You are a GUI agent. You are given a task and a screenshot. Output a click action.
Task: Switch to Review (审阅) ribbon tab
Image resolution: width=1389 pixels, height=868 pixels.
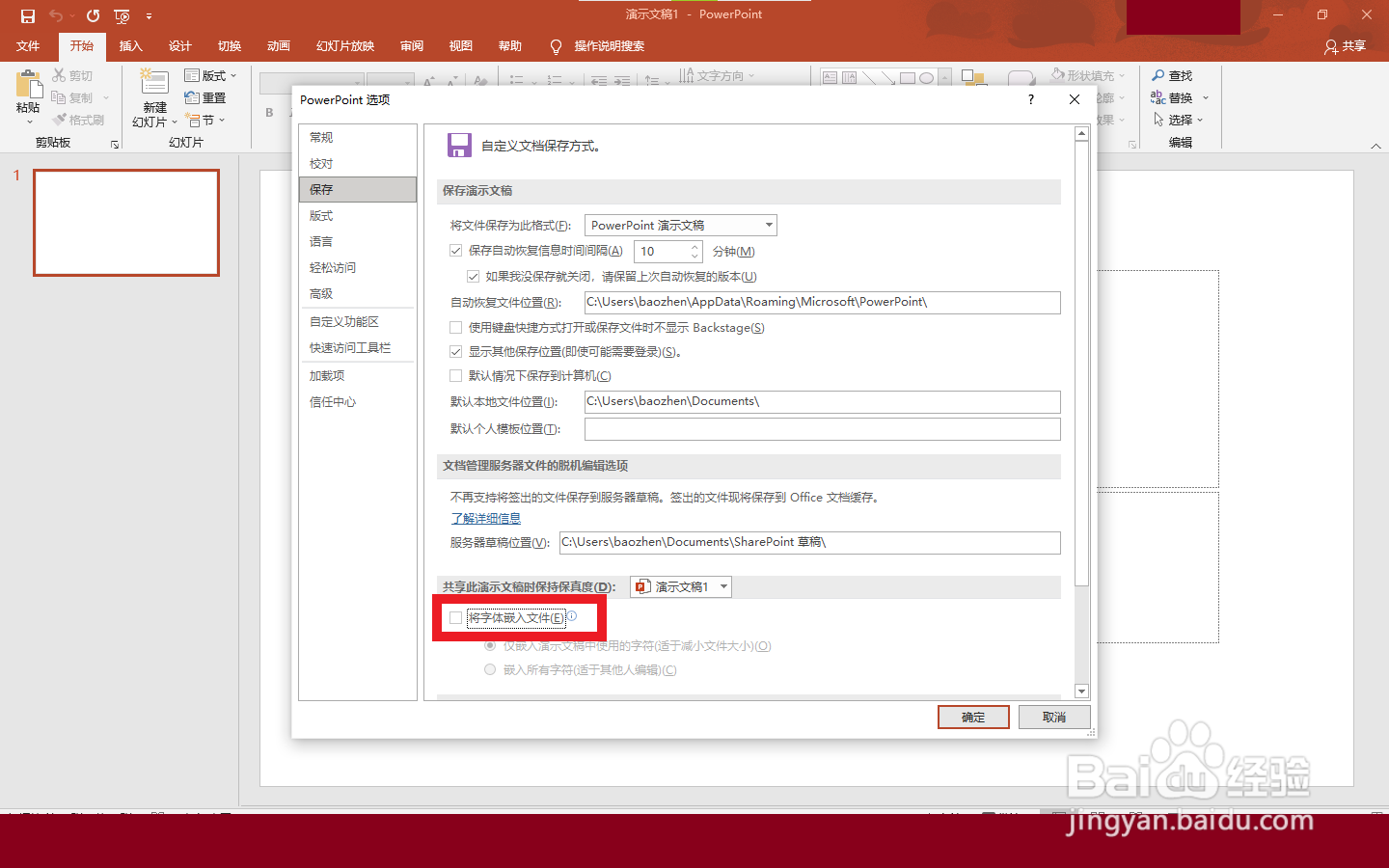pyautogui.click(x=412, y=46)
